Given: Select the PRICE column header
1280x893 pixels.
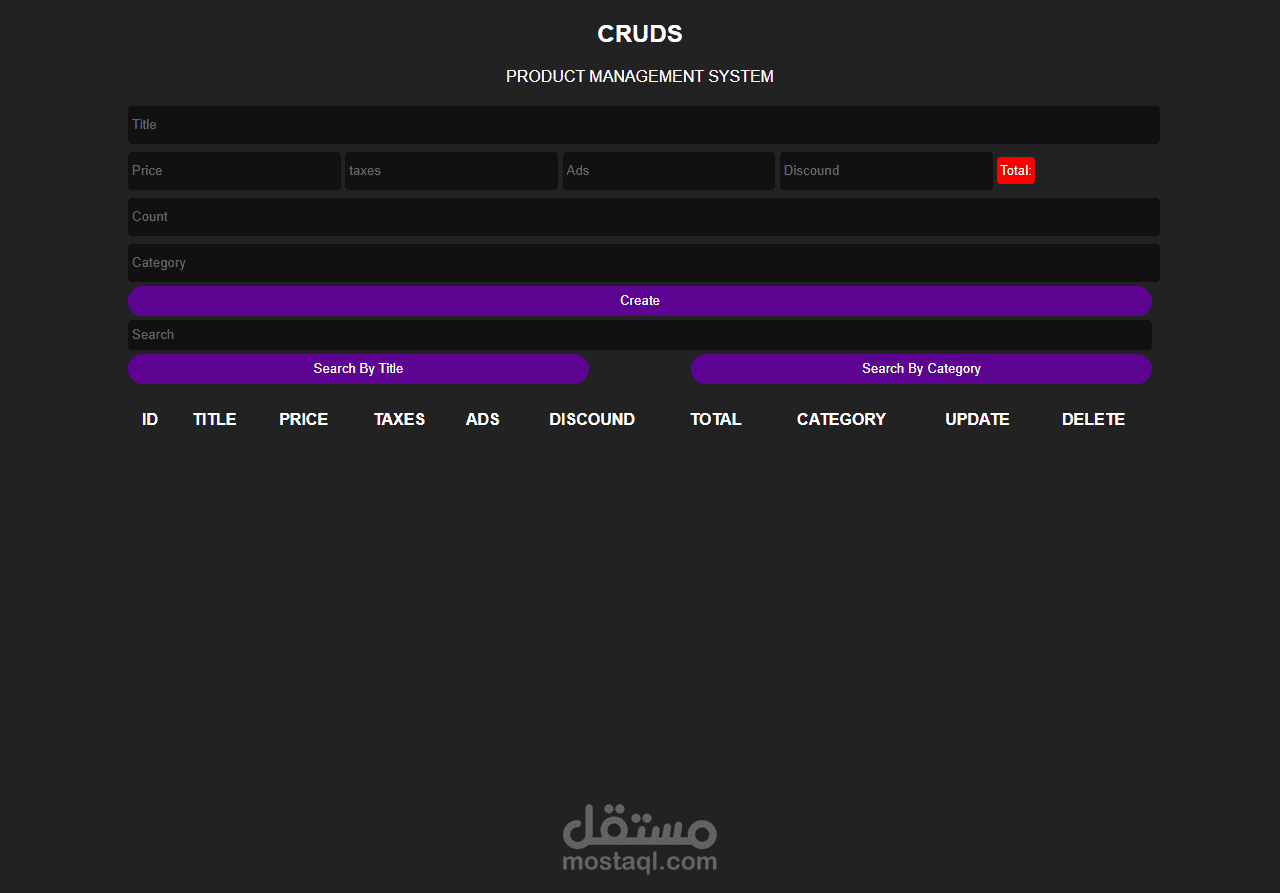Looking at the screenshot, I should coord(304,420).
